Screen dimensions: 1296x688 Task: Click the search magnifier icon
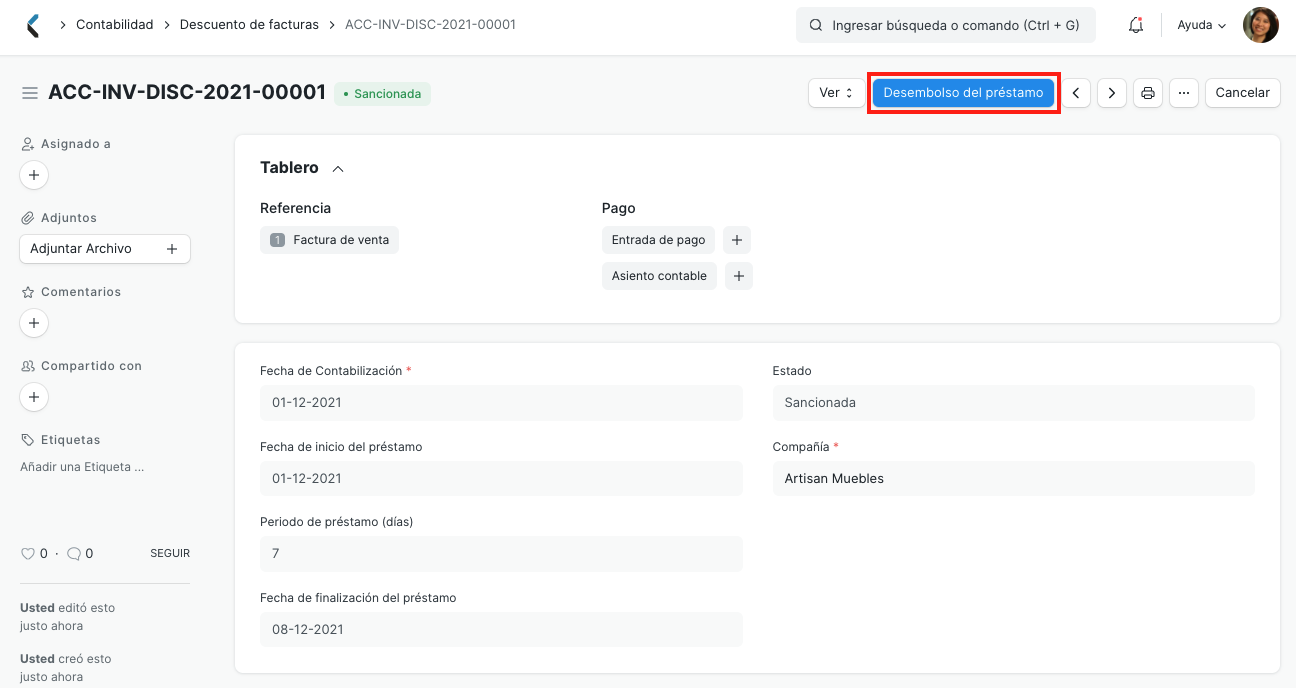(816, 25)
